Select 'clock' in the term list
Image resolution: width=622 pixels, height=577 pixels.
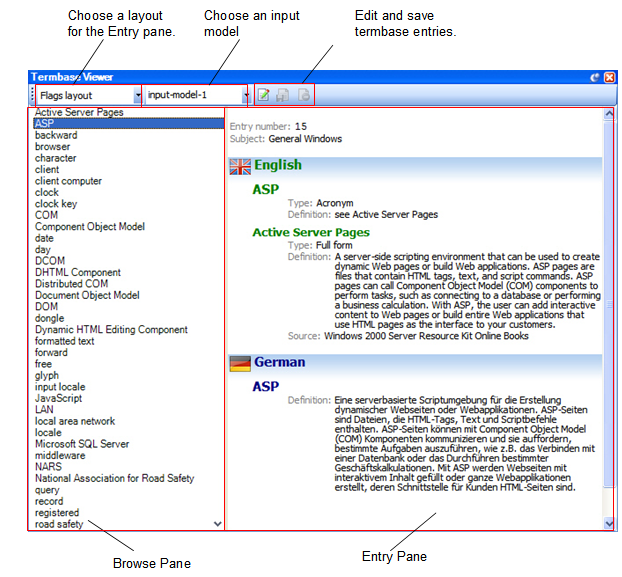point(47,192)
